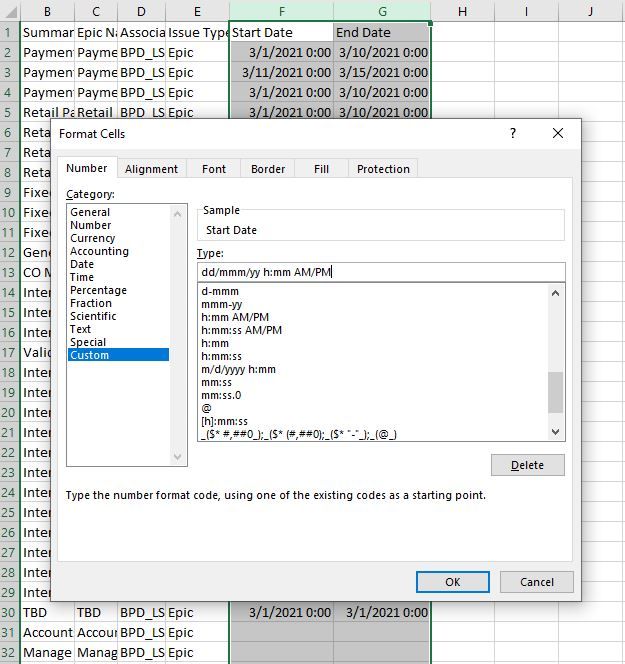
Task: Select column B header
Action: click(x=47, y=11)
